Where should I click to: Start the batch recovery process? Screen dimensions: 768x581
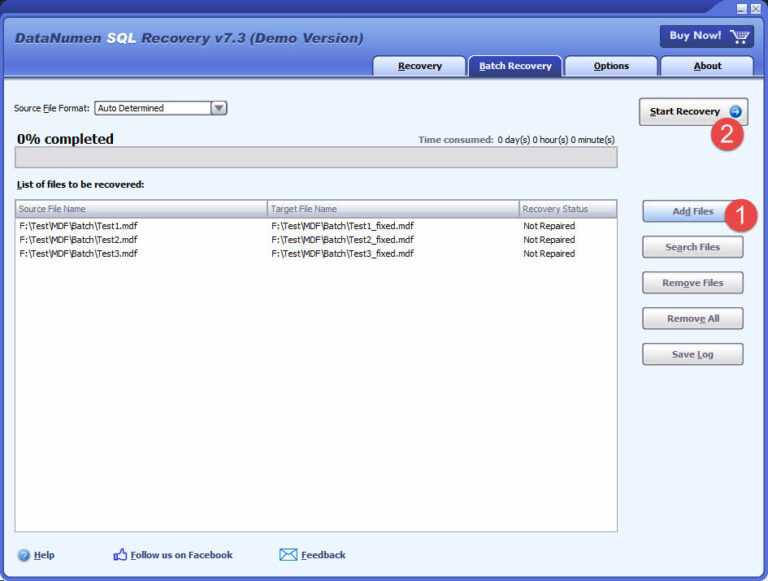(x=693, y=112)
